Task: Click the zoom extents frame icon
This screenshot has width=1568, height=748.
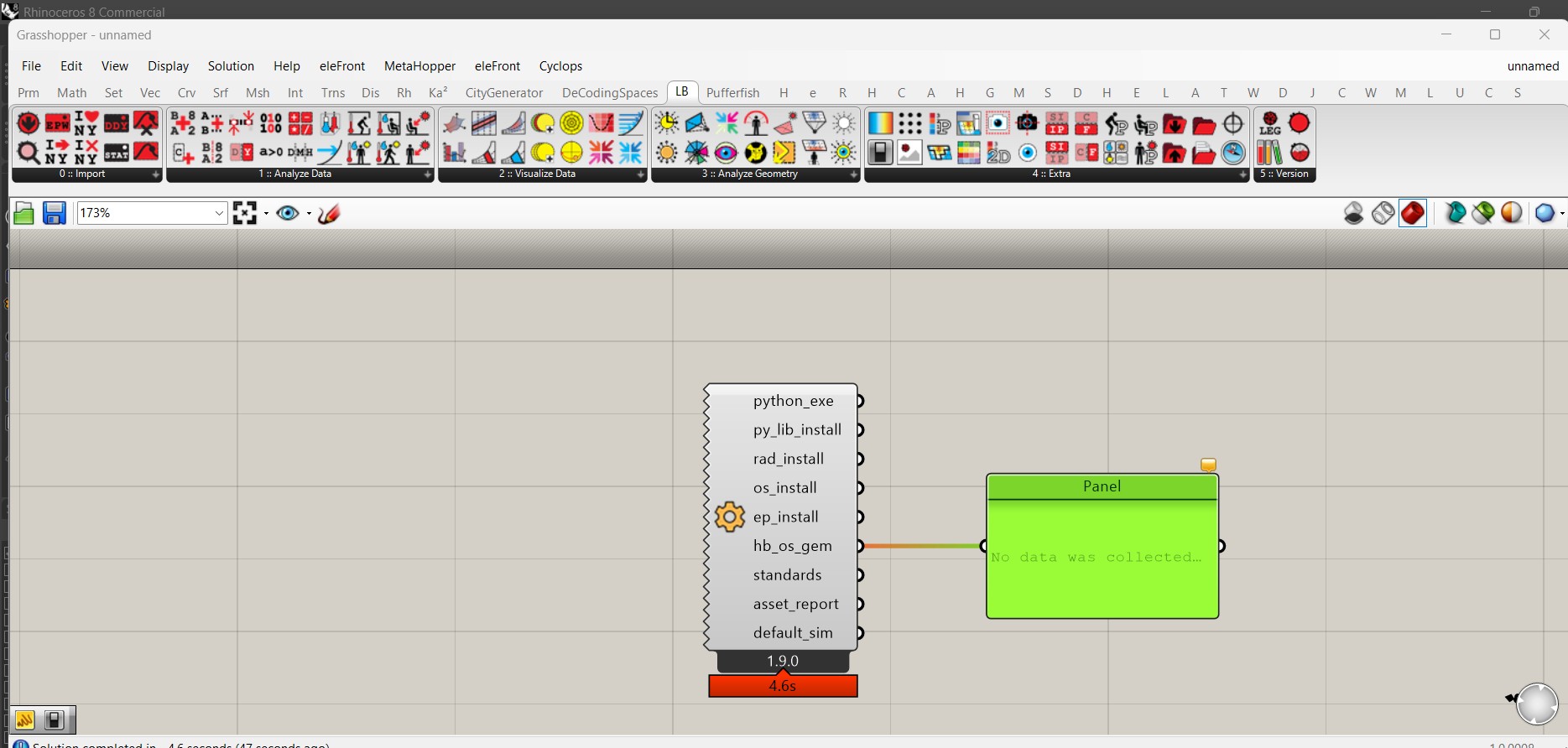Action: pyautogui.click(x=245, y=213)
